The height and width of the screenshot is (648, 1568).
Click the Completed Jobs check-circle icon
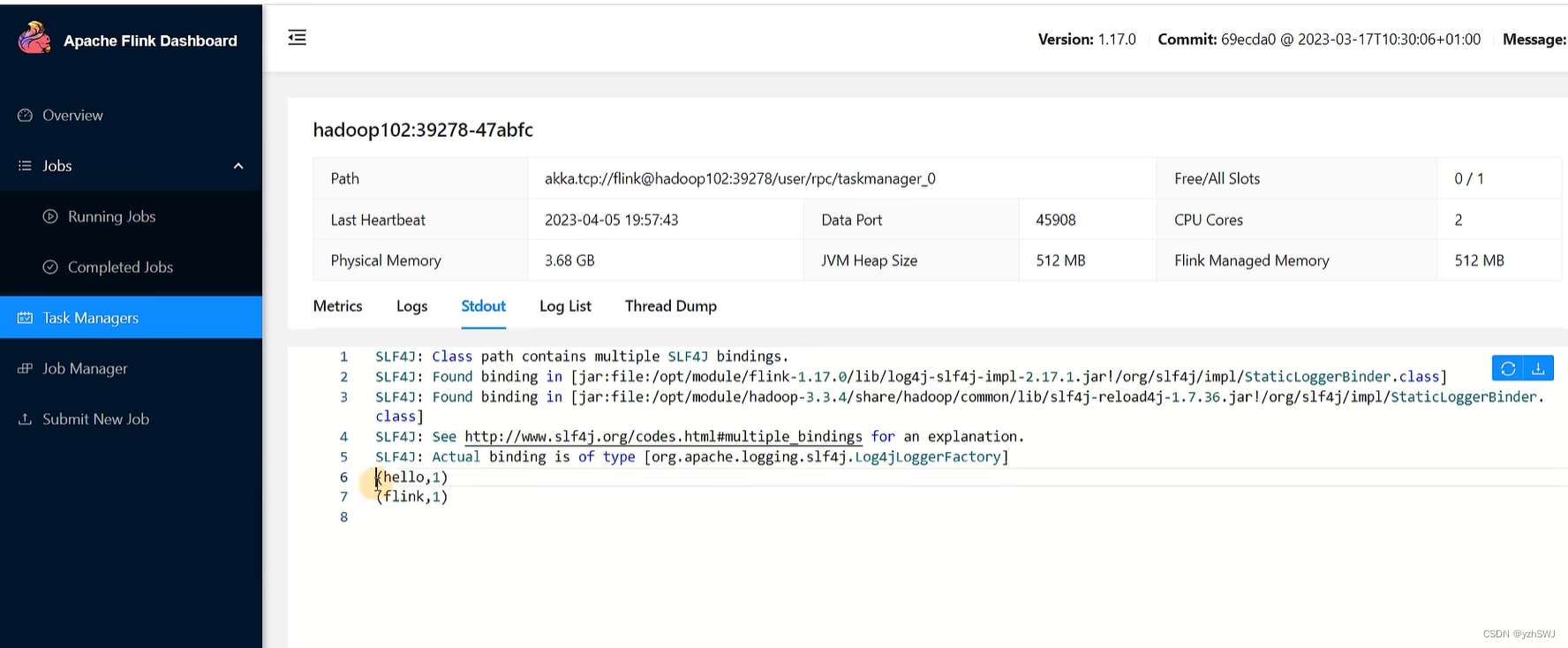coord(50,267)
